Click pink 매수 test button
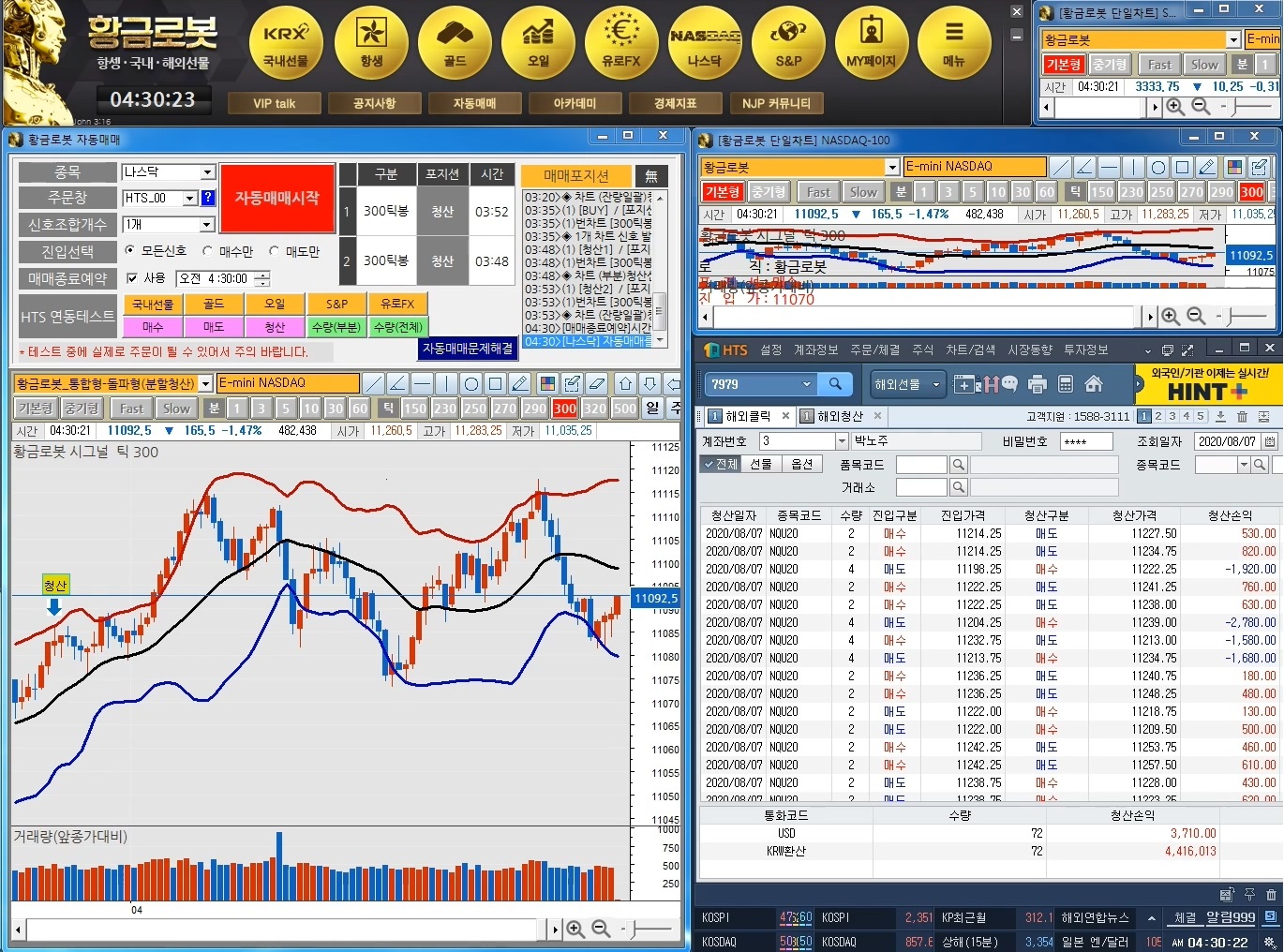This screenshot has width=1284, height=952. [x=153, y=327]
